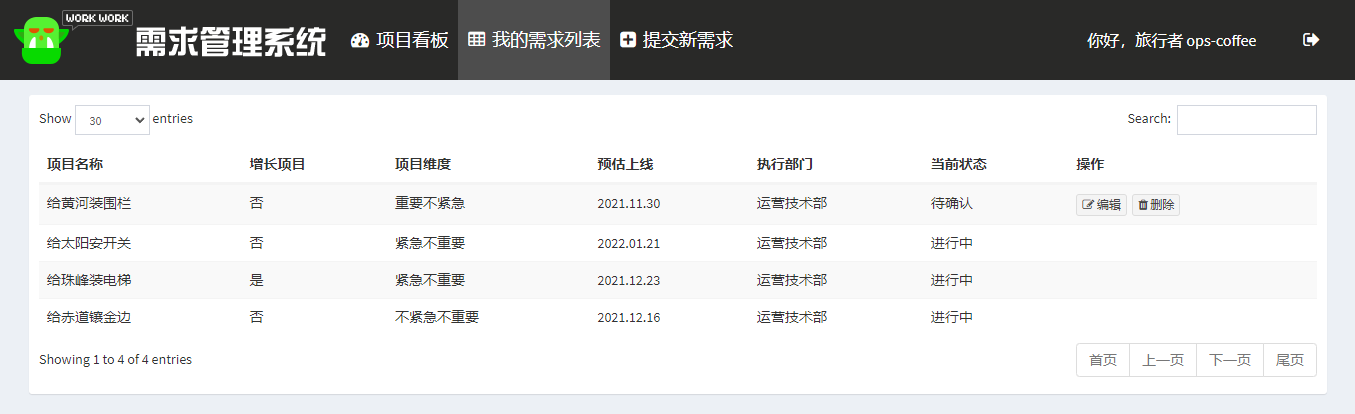This screenshot has width=1355, height=414.
Task: Select the 给珠峰装电梯 project row
Action: [x=89, y=280]
